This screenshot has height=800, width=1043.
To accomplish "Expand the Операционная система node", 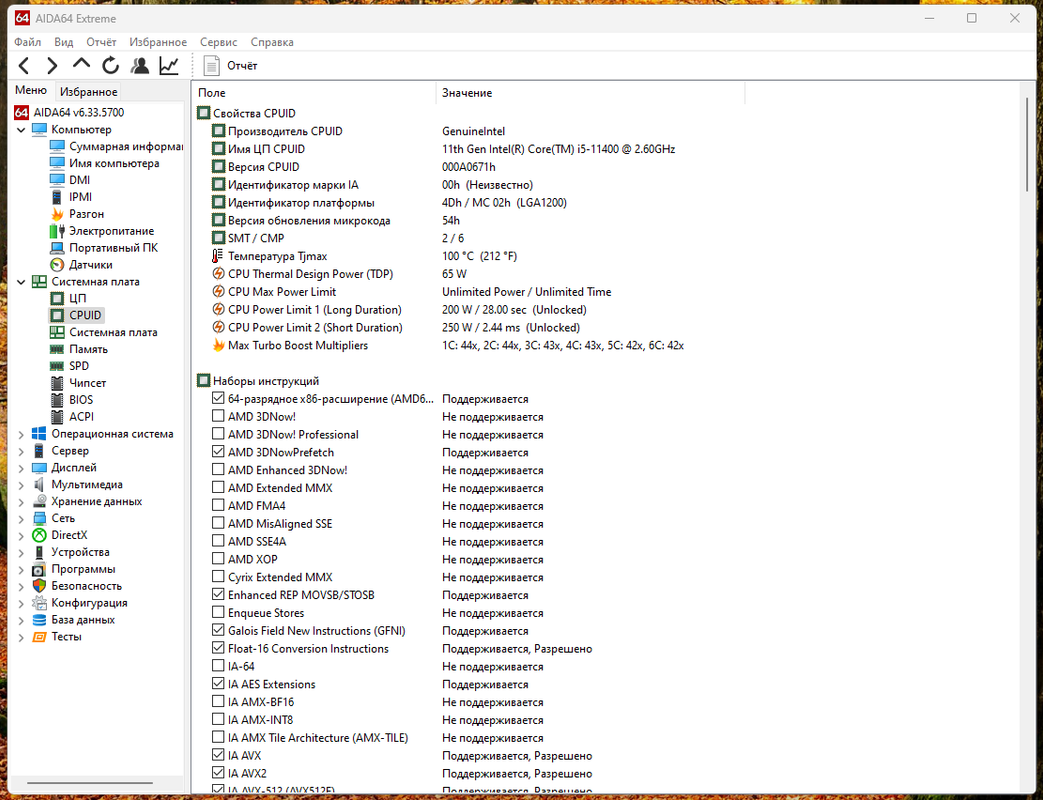I will coord(21,434).
